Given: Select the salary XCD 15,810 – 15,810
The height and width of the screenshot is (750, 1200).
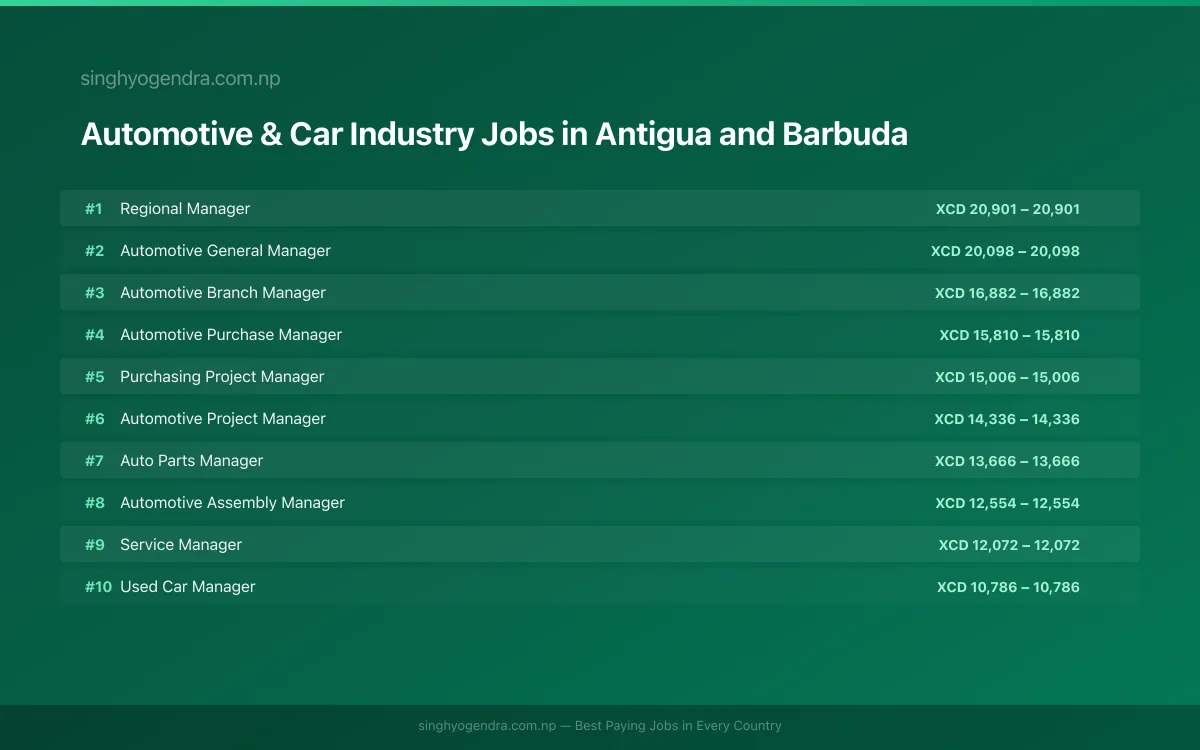Looking at the screenshot, I should coord(1010,335).
